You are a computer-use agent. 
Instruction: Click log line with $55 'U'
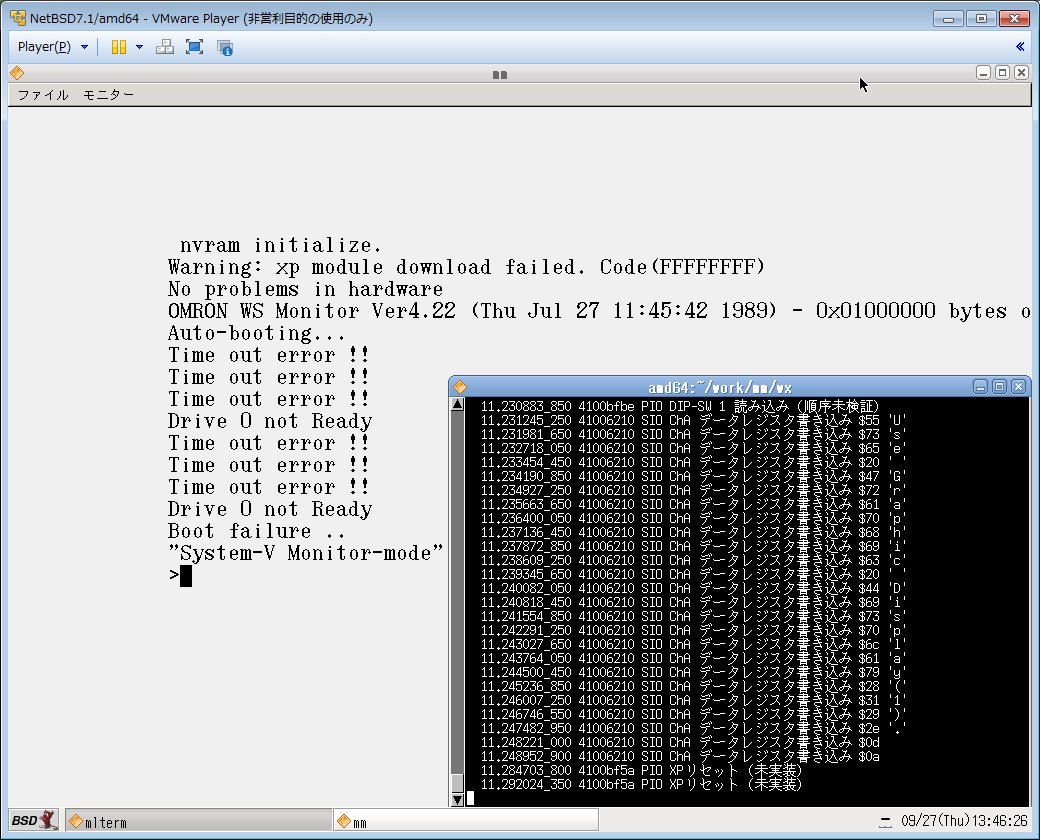(x=693, y=420)
